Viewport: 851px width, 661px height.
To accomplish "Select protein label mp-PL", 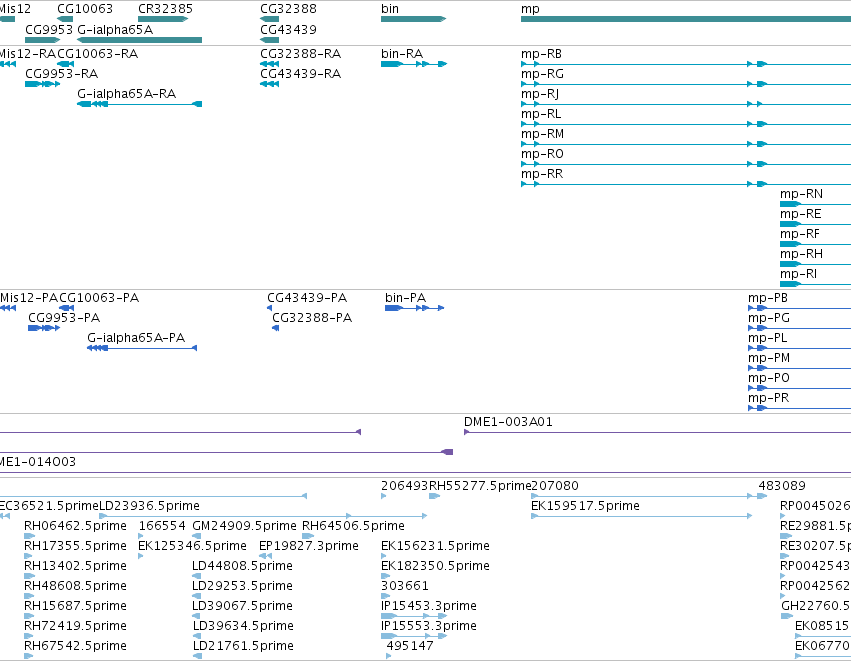I will pyautogui.click(x=767, y=338).
